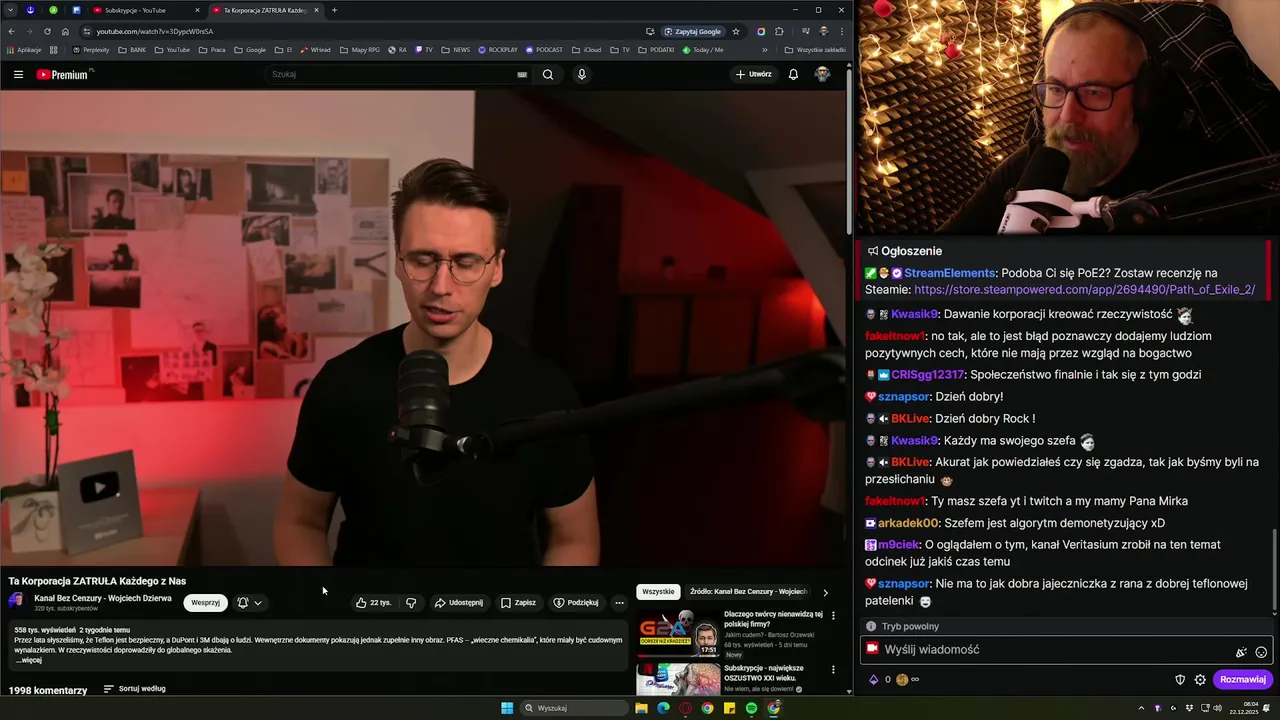
Task: Reload the page in browser toolbar
Action: (x=46, y=31)
